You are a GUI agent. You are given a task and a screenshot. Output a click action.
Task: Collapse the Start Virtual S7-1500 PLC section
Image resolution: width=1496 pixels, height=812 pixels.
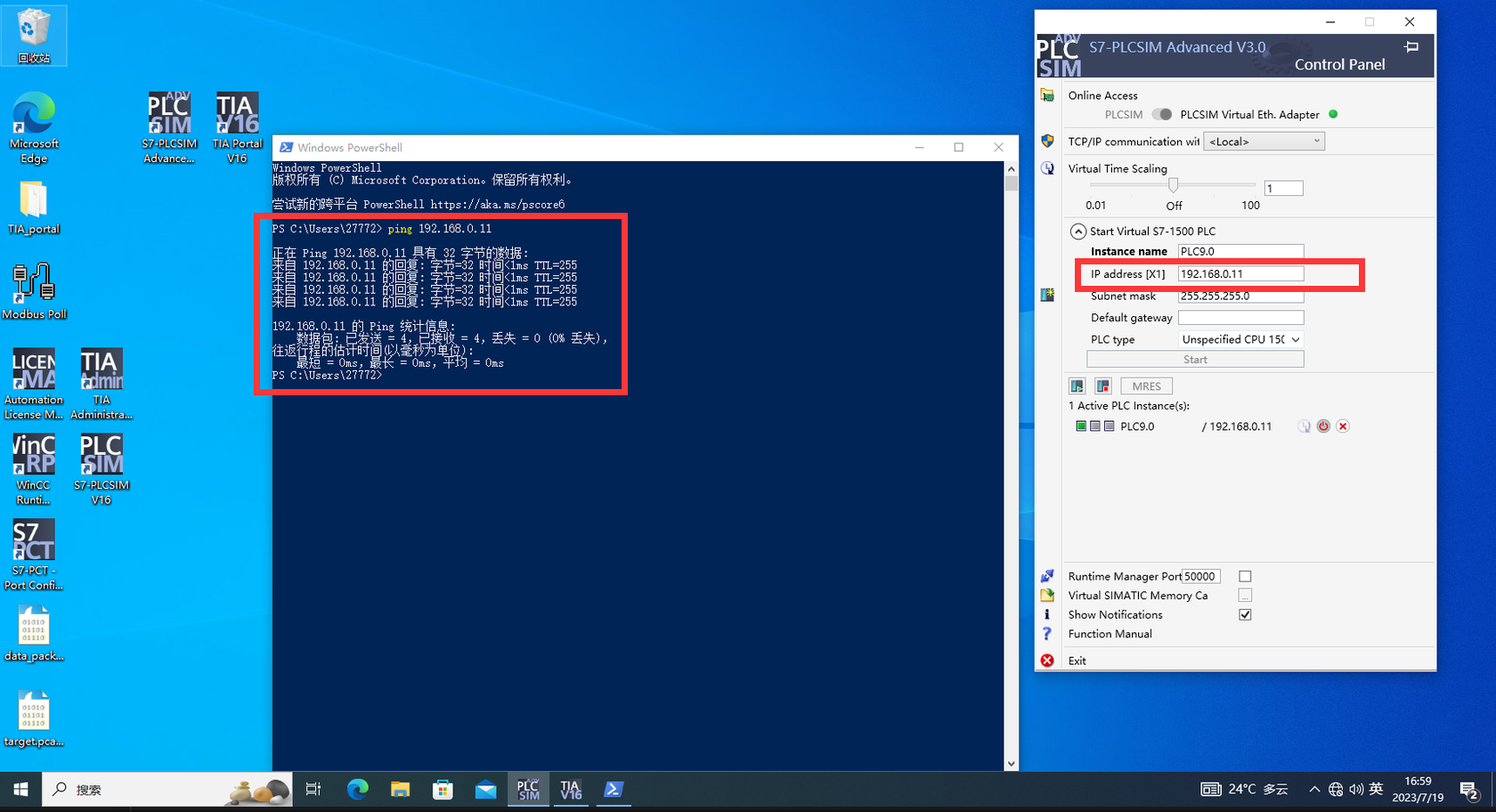point(1077,231)
